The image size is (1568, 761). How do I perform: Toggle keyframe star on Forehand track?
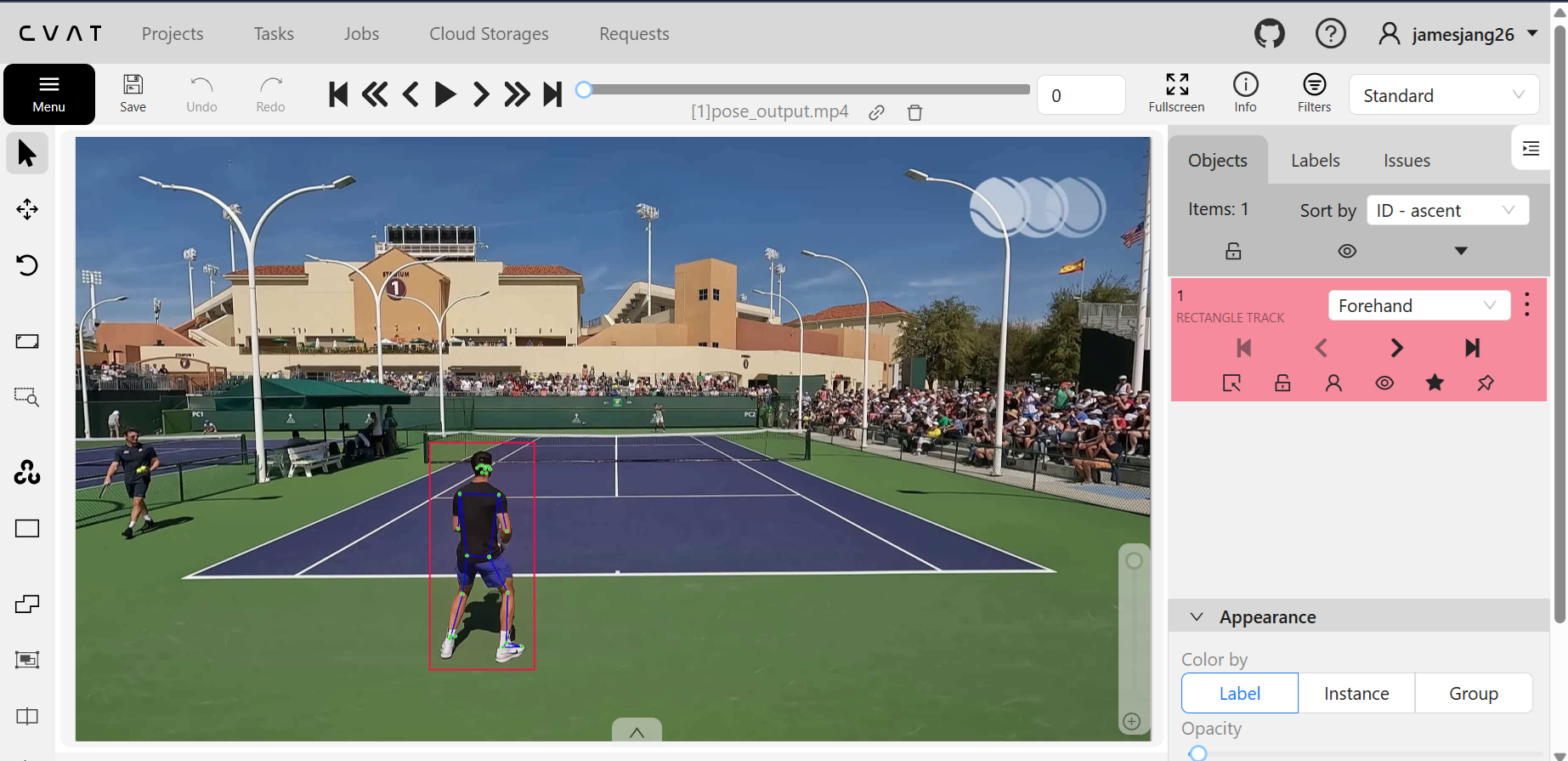click(x=1435, y=383)
